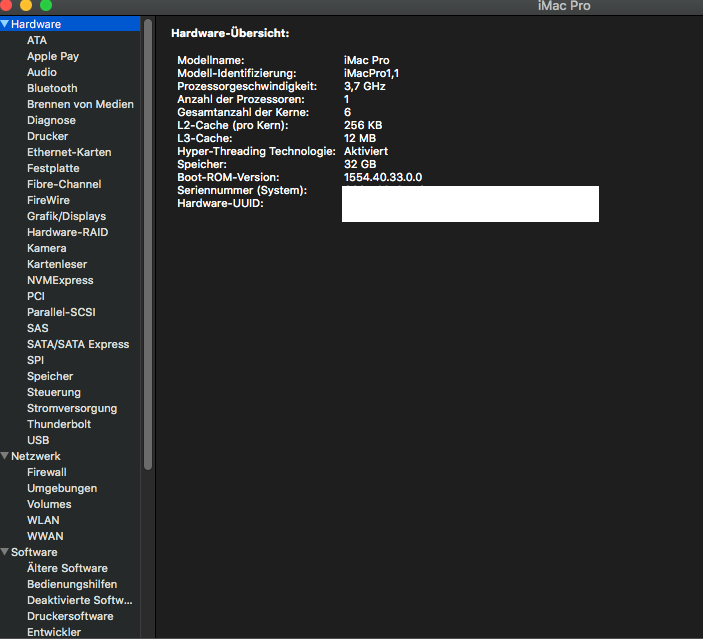Screen dimensions: 703x639
Task: Select Stromversorgung
Action: pyautogui.click(x=72, y=408)
